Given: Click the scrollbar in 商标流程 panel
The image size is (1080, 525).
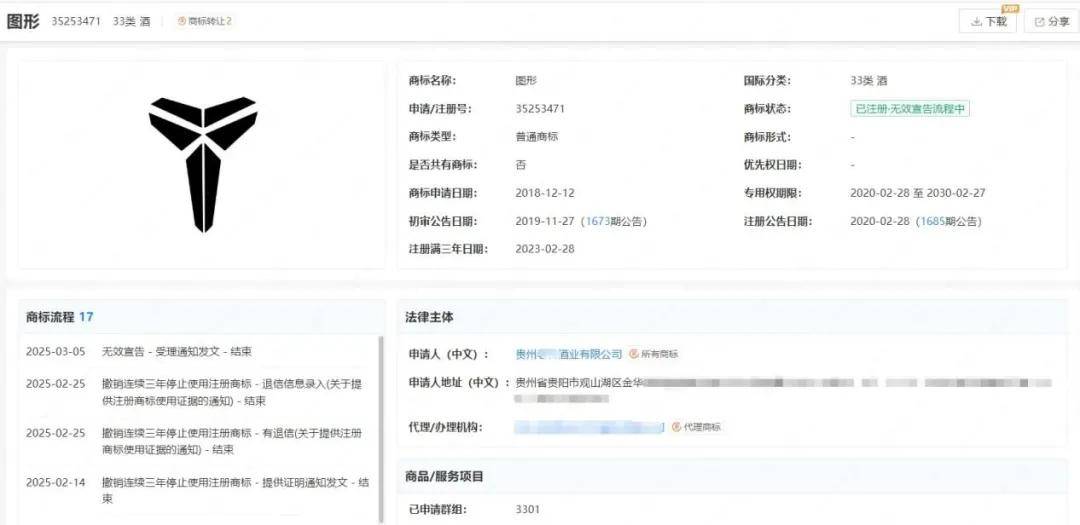Looking at the screenshot, I should 380,420.
